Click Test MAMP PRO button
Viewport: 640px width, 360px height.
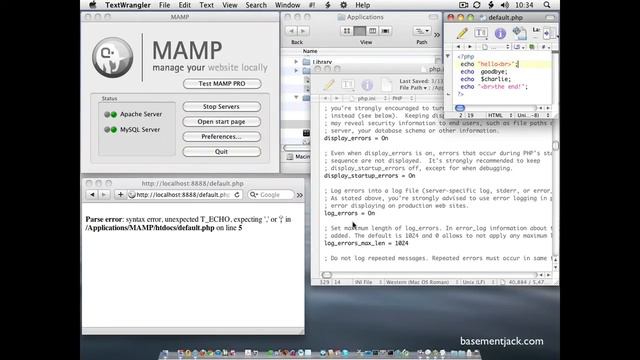[222, 83]
